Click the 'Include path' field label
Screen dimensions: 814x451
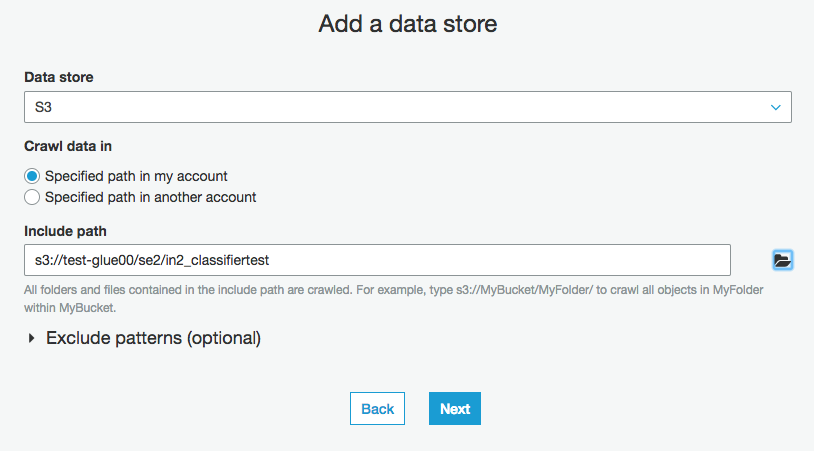point(65,231)
